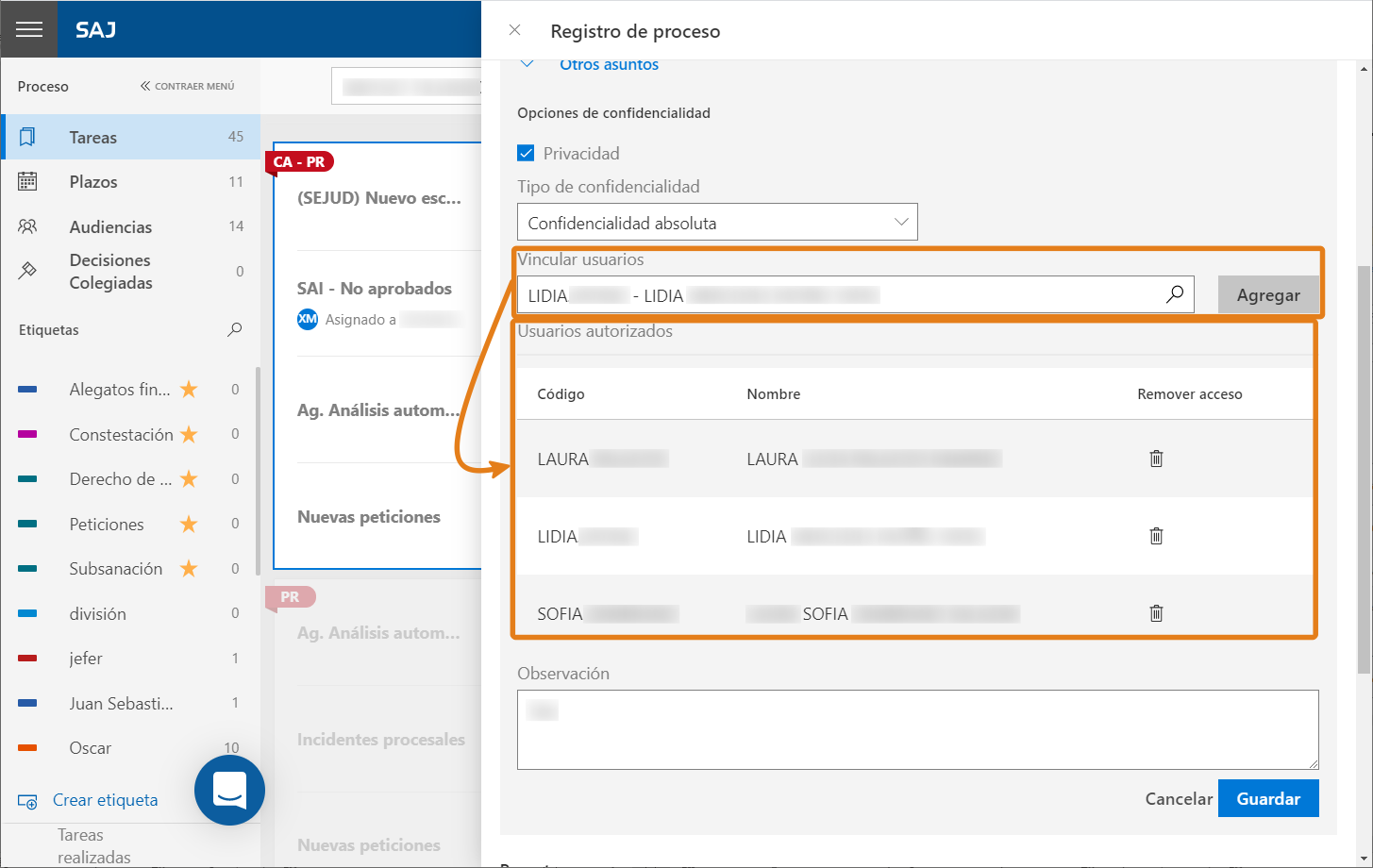Screen dimensions: 1373x868
Task: Open Incidentes procesales in PR card
Action: (x=380, y=739)
